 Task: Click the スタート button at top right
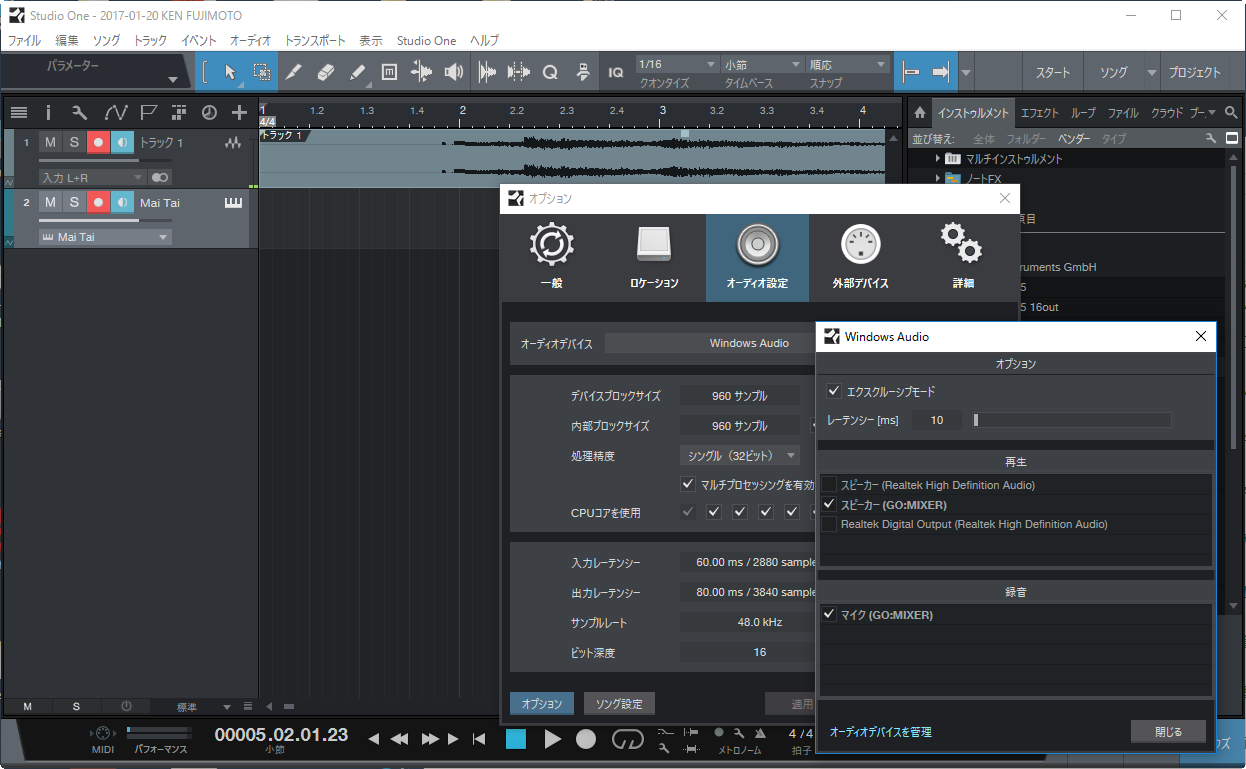coord(1053,73)
